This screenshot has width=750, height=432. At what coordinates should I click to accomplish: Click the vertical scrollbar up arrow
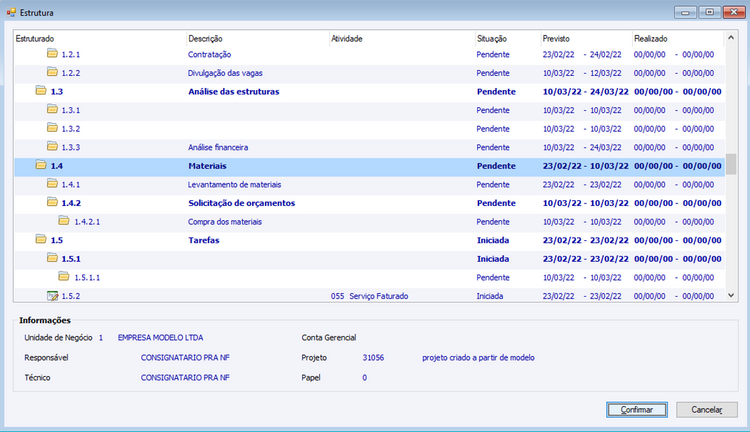tap(731, 37)
